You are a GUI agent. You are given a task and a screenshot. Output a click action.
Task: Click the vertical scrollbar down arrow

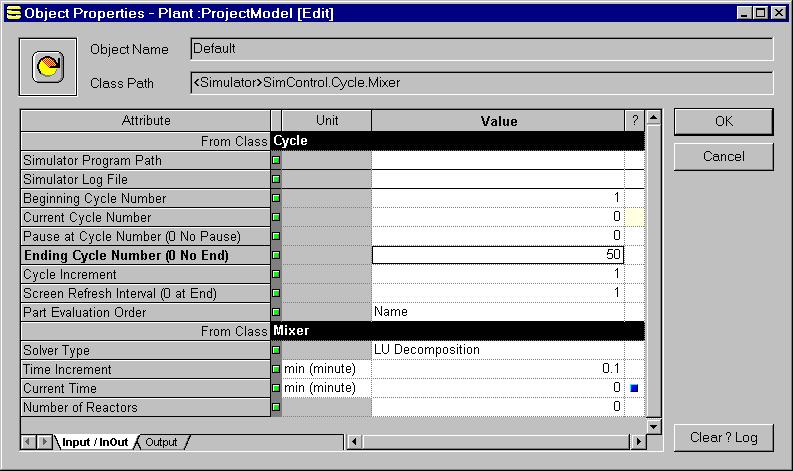tap(653, 427)
